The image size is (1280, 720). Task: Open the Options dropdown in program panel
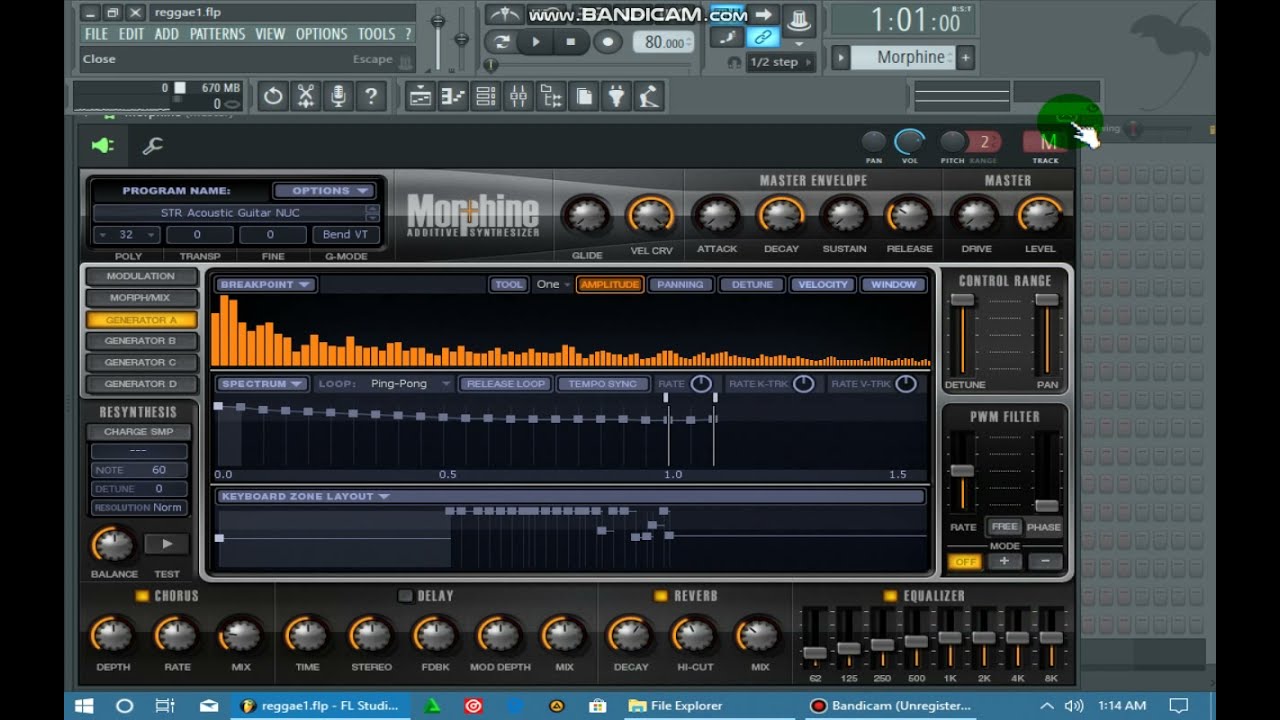(x=323, y=191)
